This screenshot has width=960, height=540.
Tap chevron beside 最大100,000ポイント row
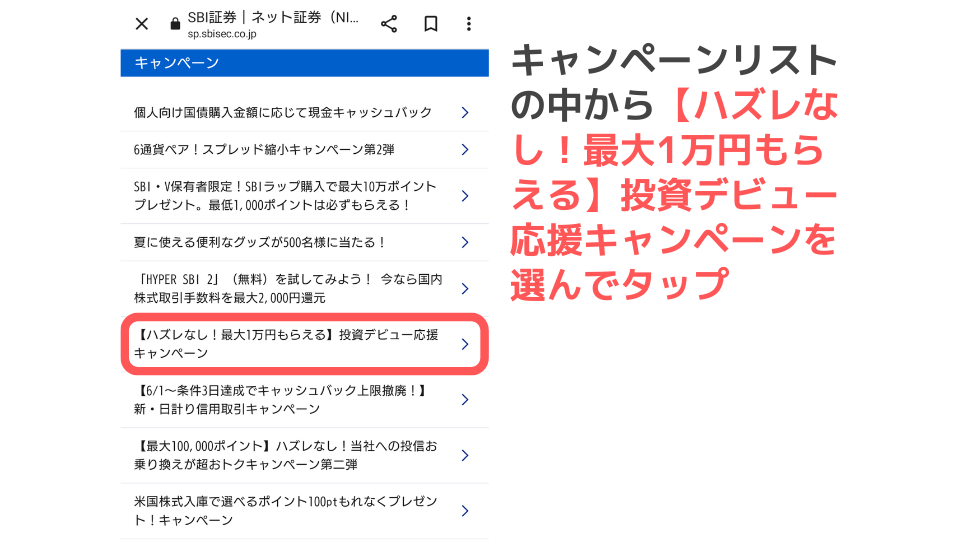click(465, 456)
